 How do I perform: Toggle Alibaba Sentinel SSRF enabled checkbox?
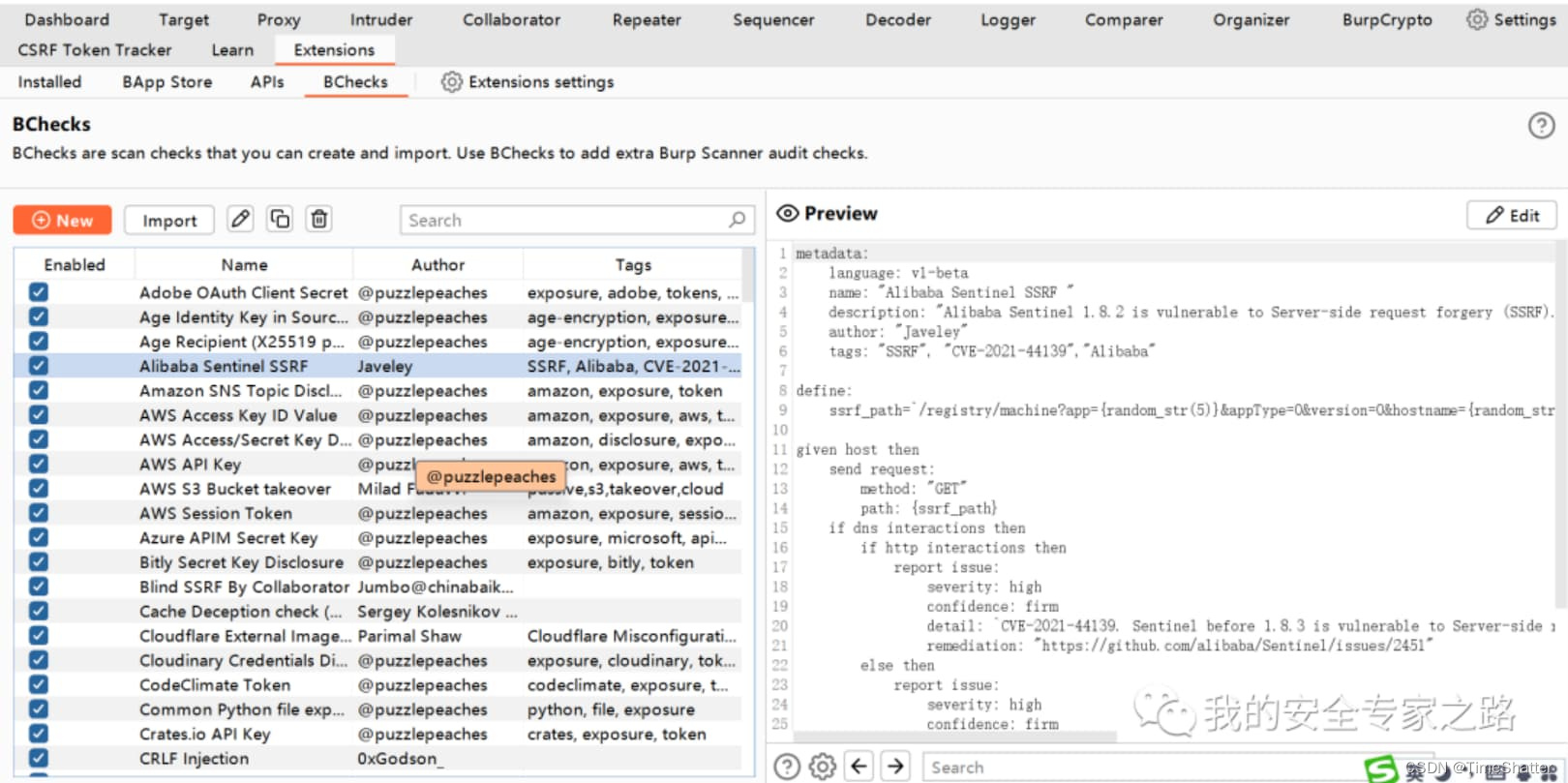point(39,366)
